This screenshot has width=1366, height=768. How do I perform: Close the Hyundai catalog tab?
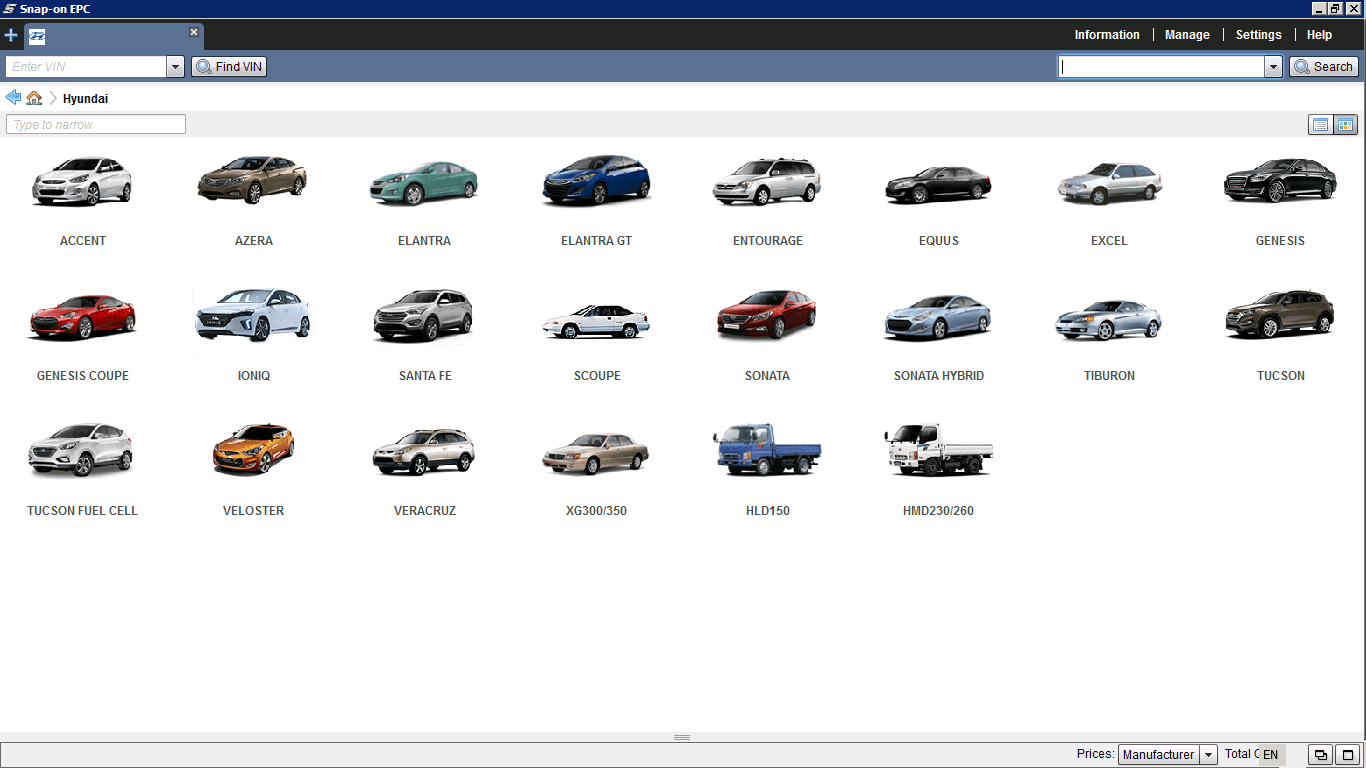[x=194, y=32]
